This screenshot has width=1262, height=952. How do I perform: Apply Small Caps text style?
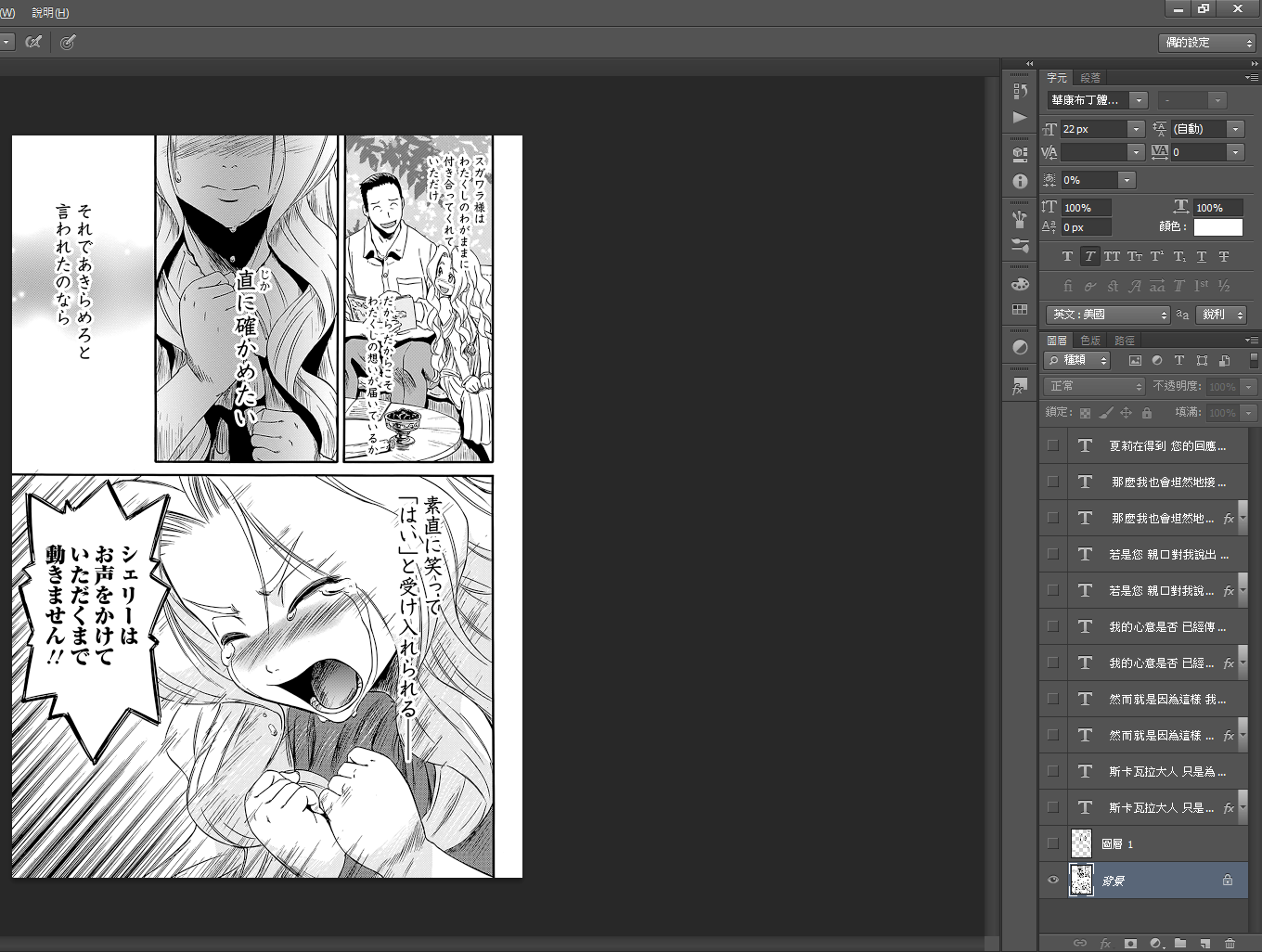(x=1134, y=256)
